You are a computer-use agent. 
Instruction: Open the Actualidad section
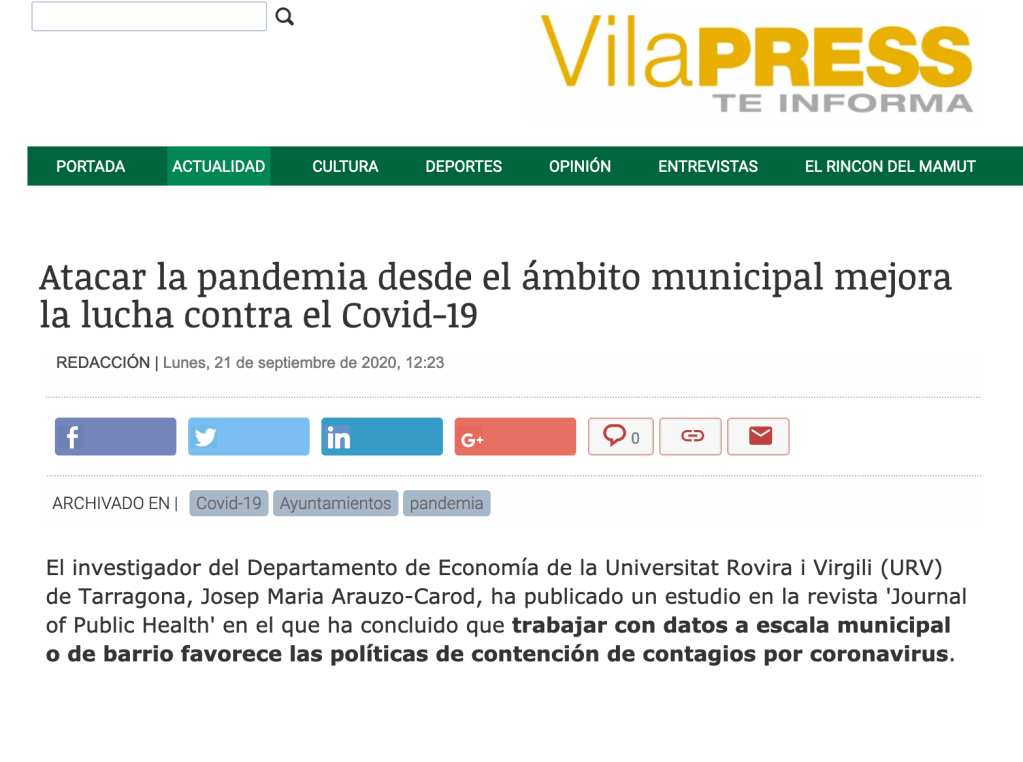218,166
